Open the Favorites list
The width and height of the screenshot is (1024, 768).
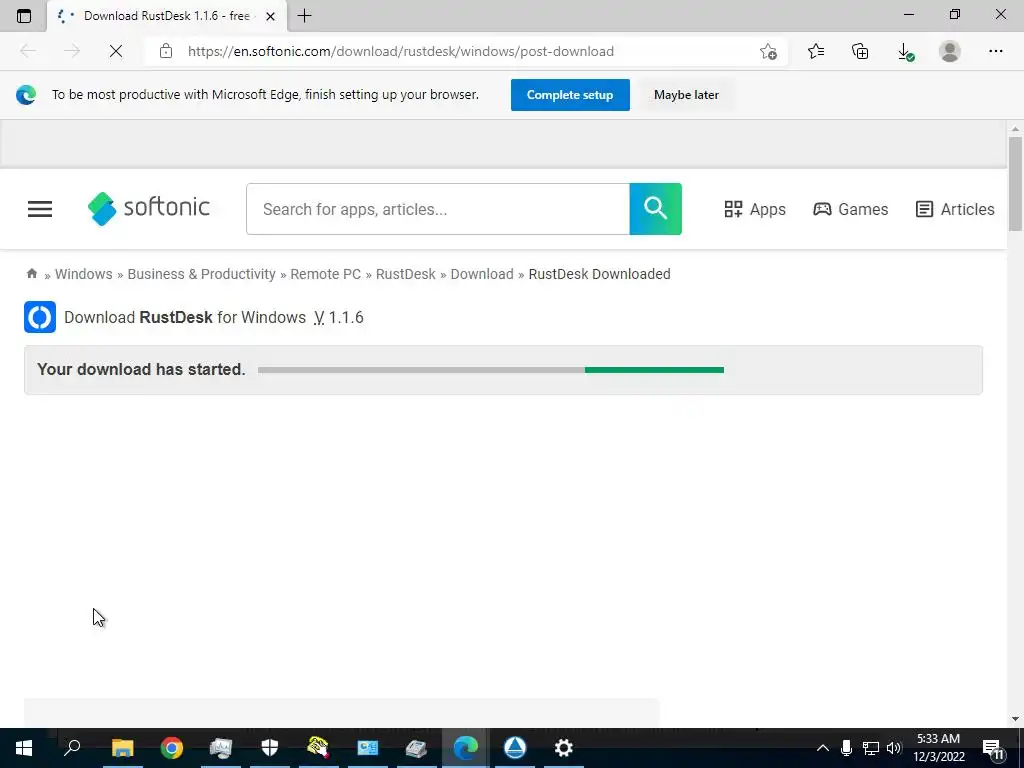click(816, 51)
